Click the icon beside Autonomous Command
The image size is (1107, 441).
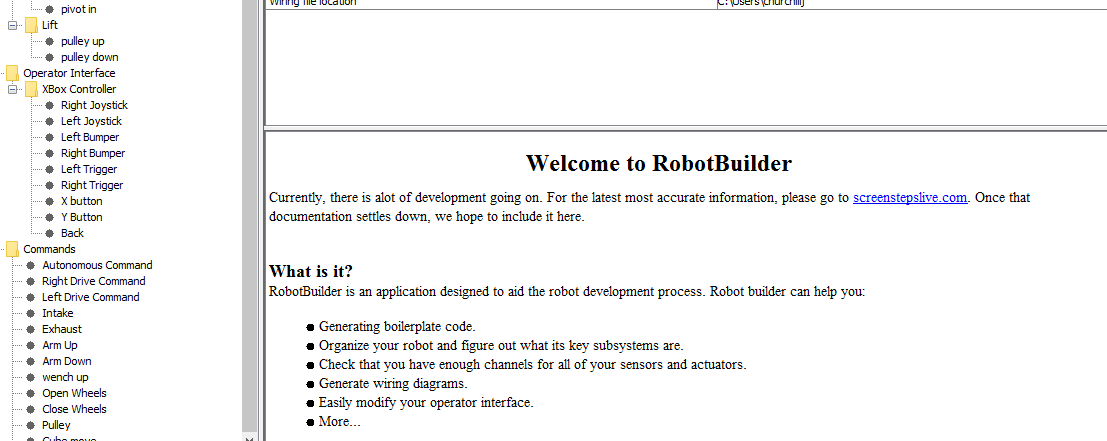point(30,265)
